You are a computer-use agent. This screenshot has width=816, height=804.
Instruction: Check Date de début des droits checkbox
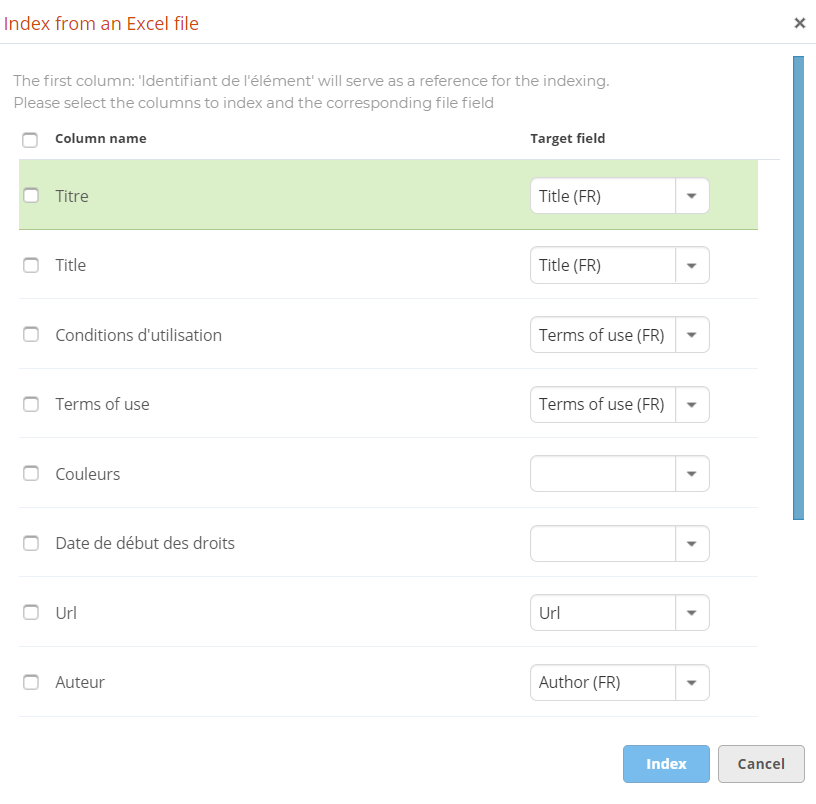pos(31,543)
